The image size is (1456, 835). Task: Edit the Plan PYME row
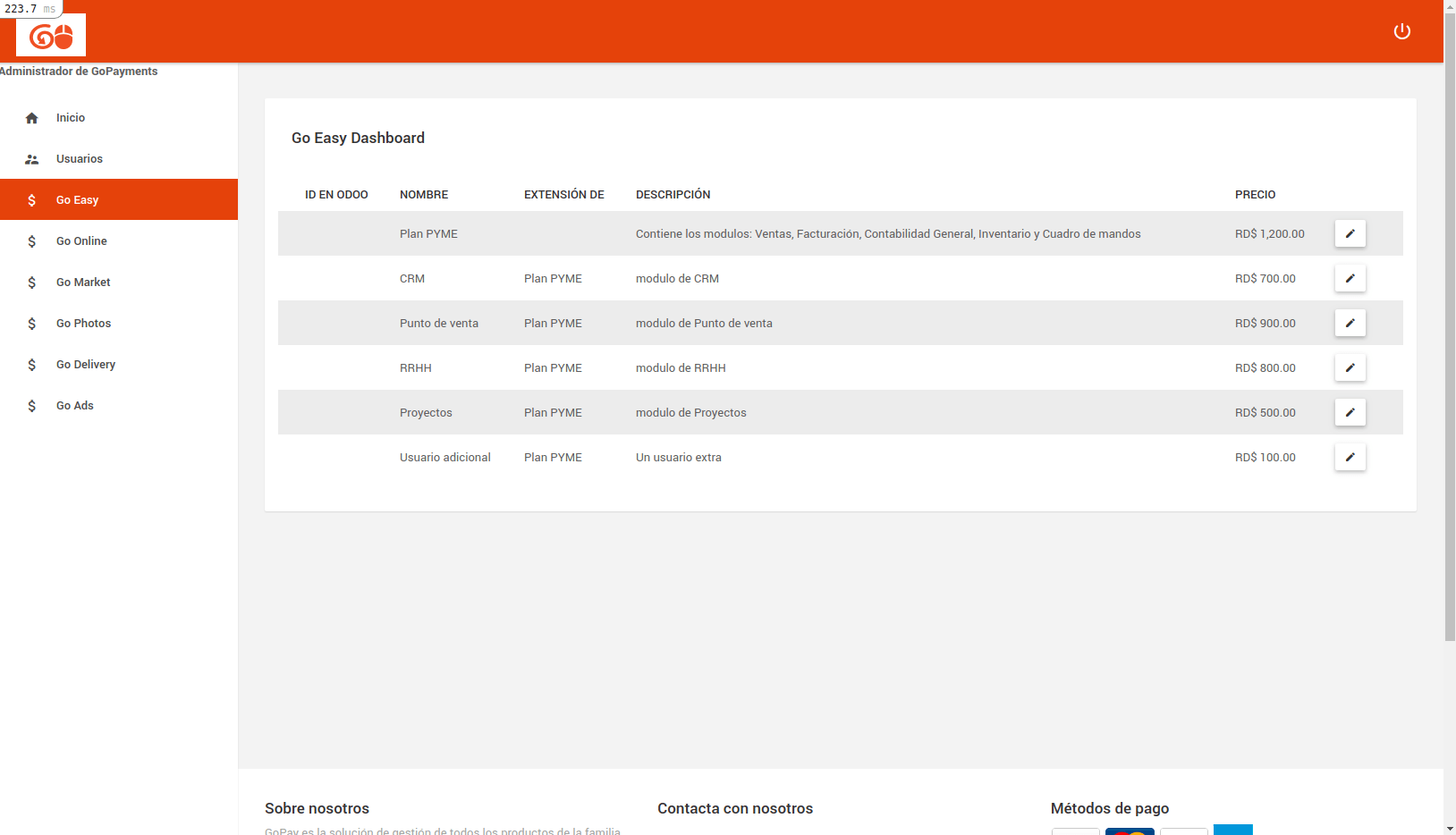[x=1350, y=233]
